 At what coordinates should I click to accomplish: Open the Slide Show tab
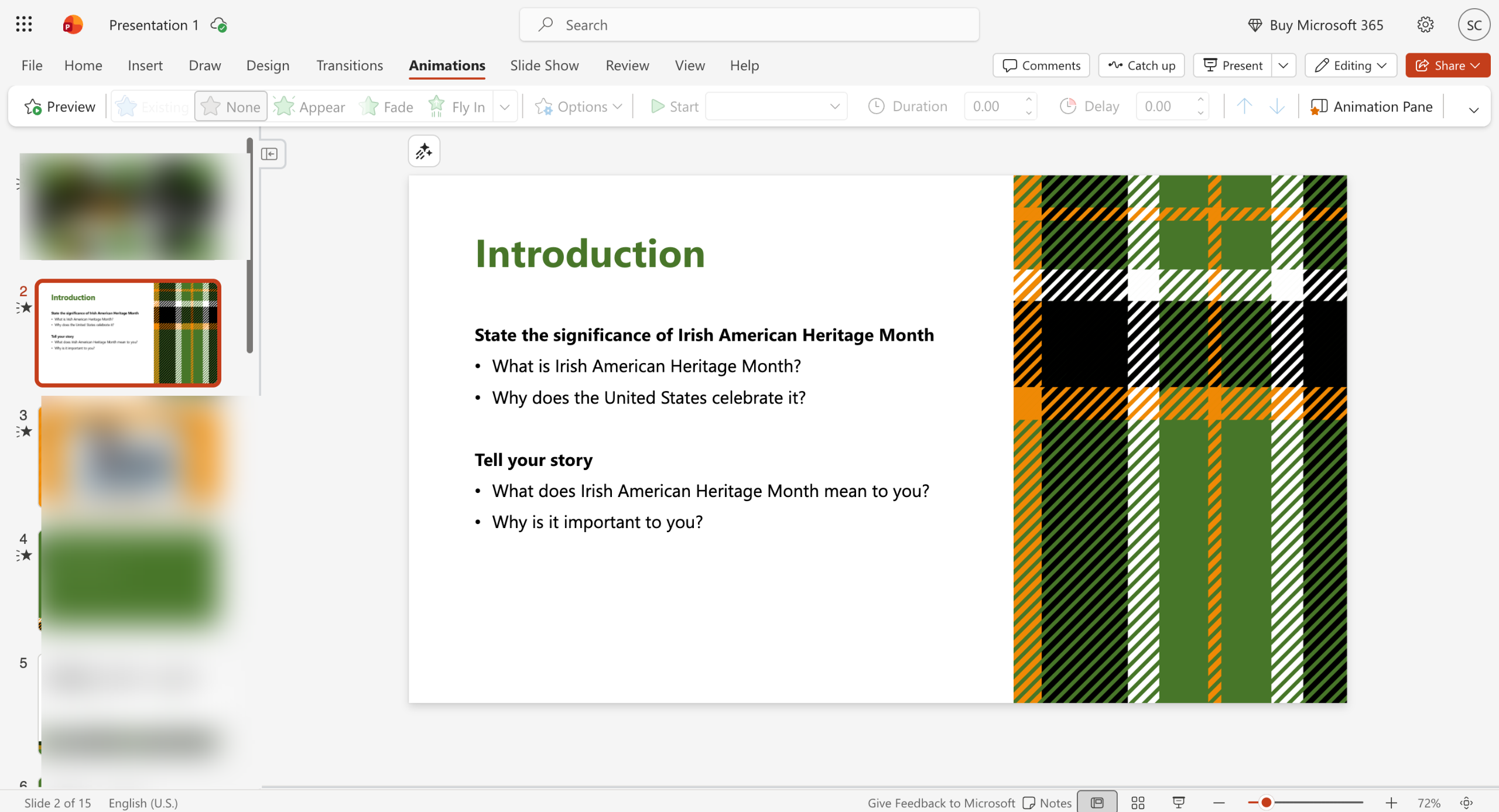(x=544, y=66)
